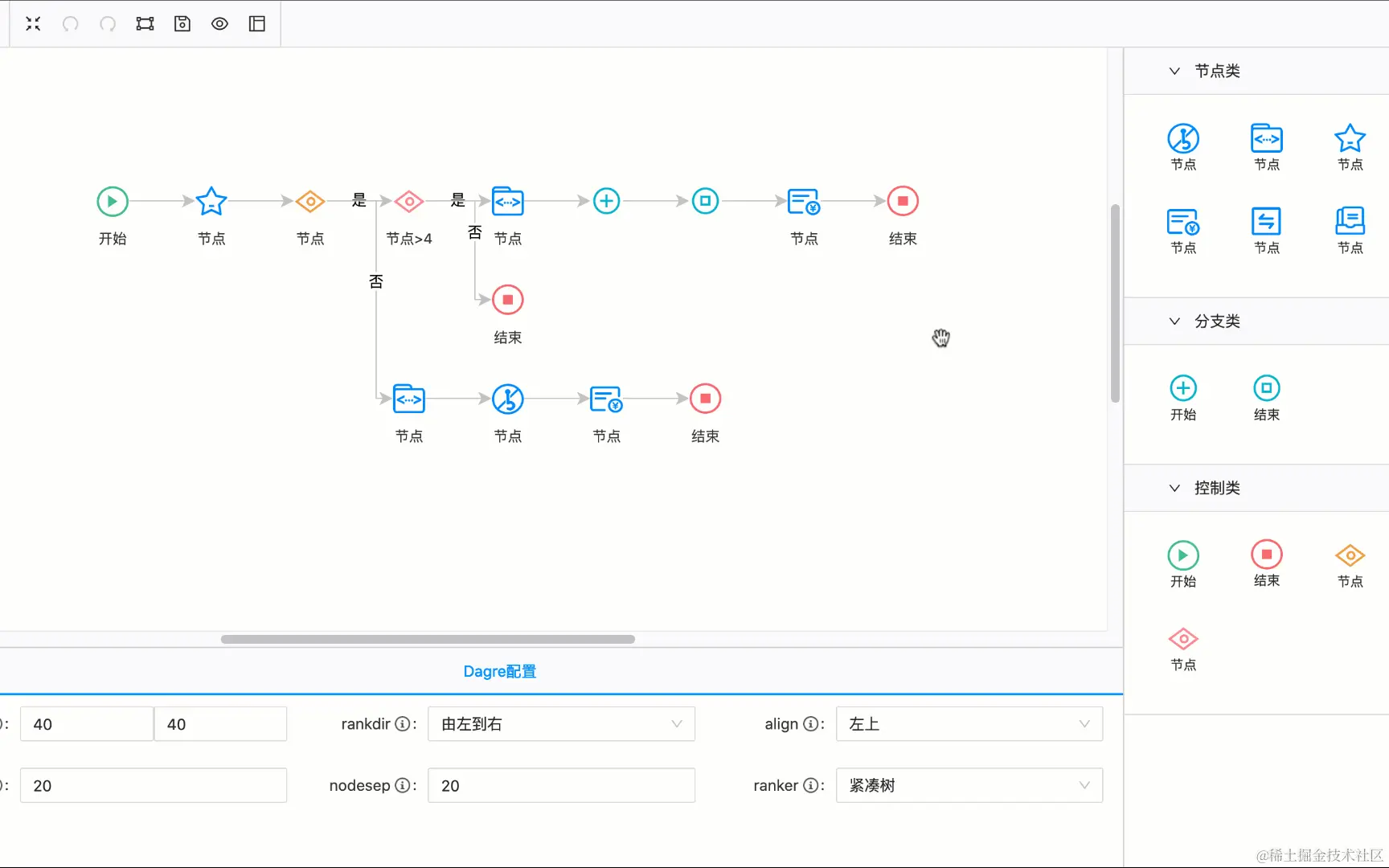Focus the first 40 input field
The image size is (1389, 868).
(x=87, y=724)
